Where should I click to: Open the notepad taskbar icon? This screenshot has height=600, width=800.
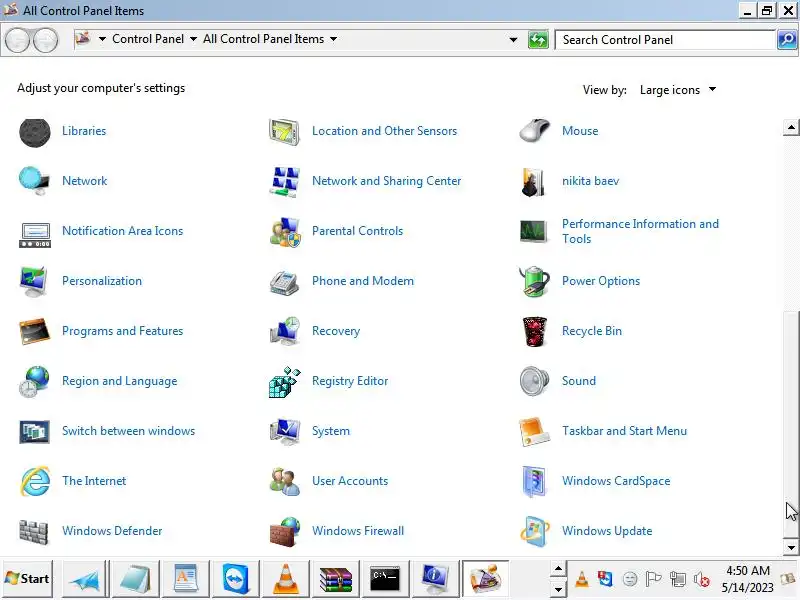click(135, 579)
